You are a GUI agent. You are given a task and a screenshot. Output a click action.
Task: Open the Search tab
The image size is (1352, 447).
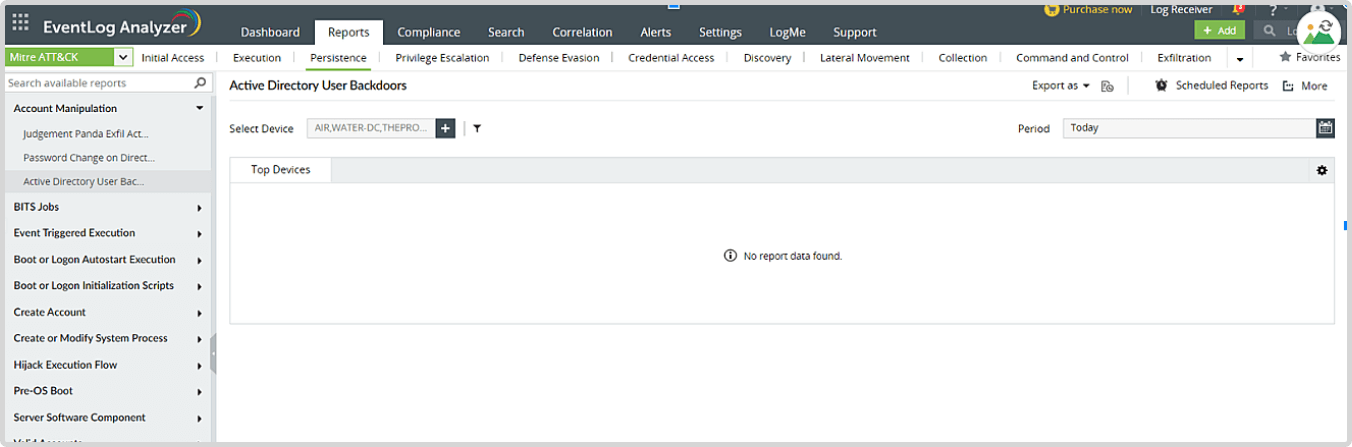pos(506,32)
